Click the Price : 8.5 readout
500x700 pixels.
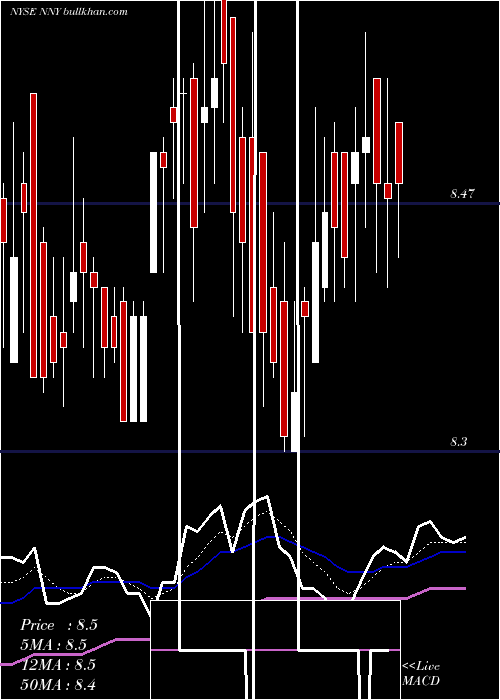[59, 625]
